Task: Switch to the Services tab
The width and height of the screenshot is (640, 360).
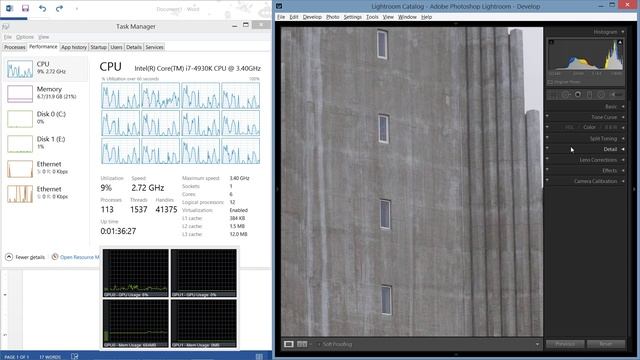Action: pos(154,47)
